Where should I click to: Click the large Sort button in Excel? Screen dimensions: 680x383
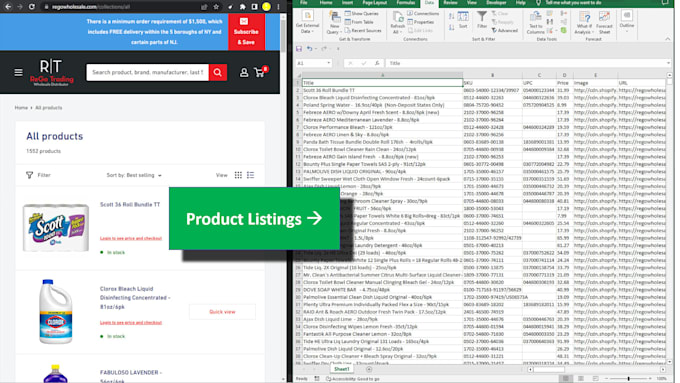click(463, 20)
